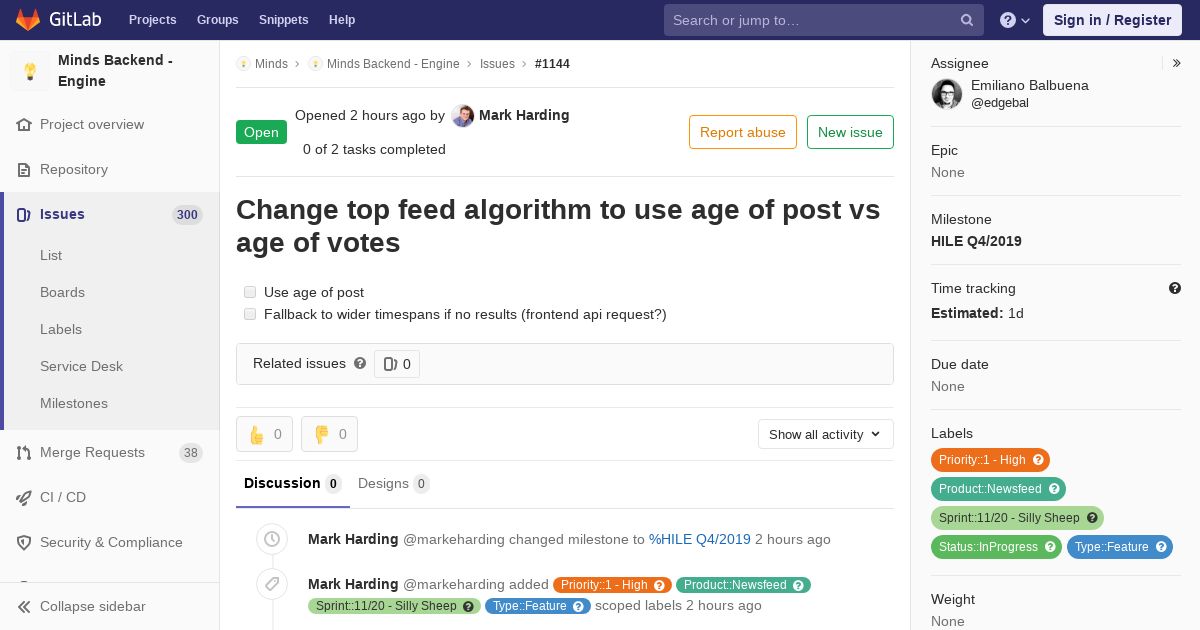Screen dimensions: 1200x630
Task: Open Merge Requests from sidebar
Action: [92, 452]
